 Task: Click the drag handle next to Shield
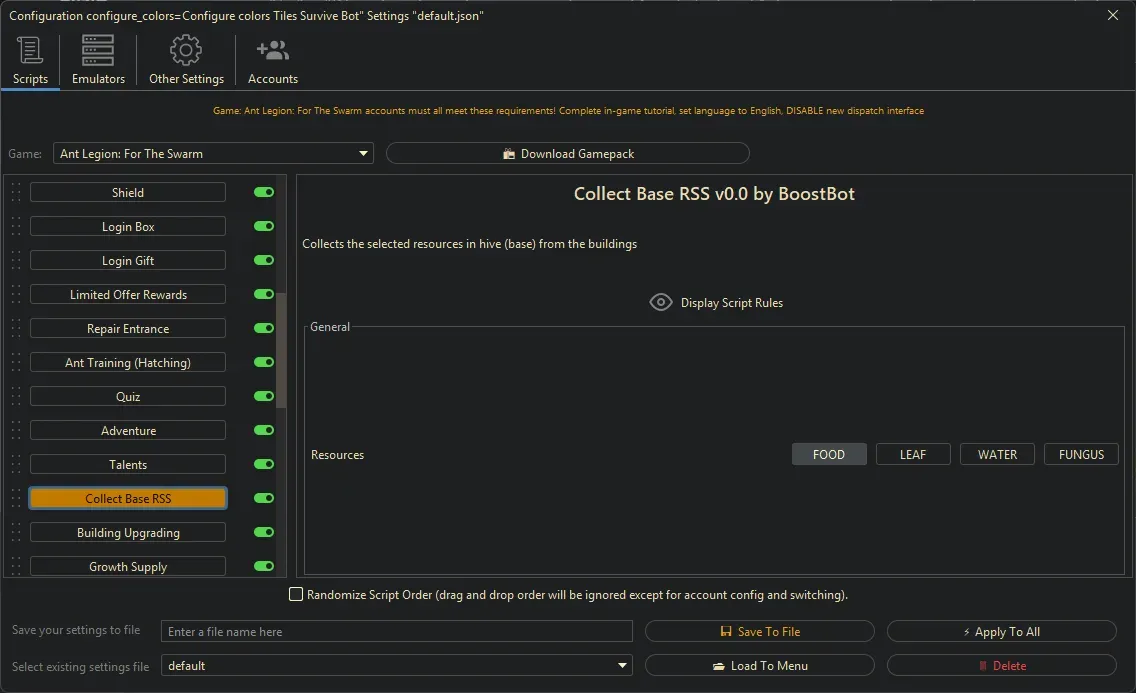point(16,193)
